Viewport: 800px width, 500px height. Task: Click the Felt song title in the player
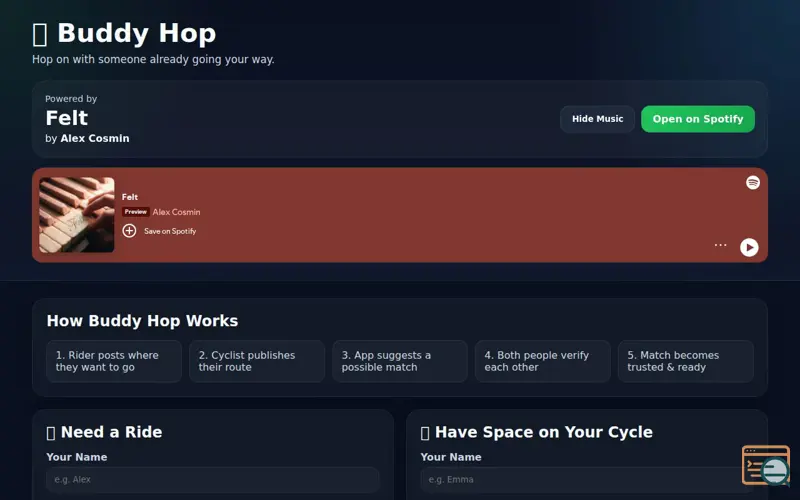tap(130, 197)
